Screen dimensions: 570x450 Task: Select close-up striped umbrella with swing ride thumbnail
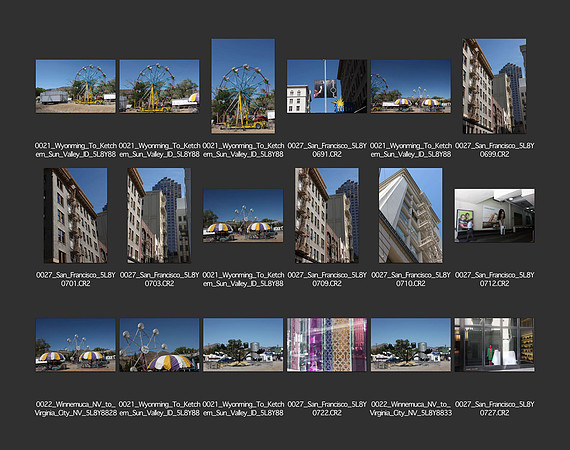[x=159, y=345]
